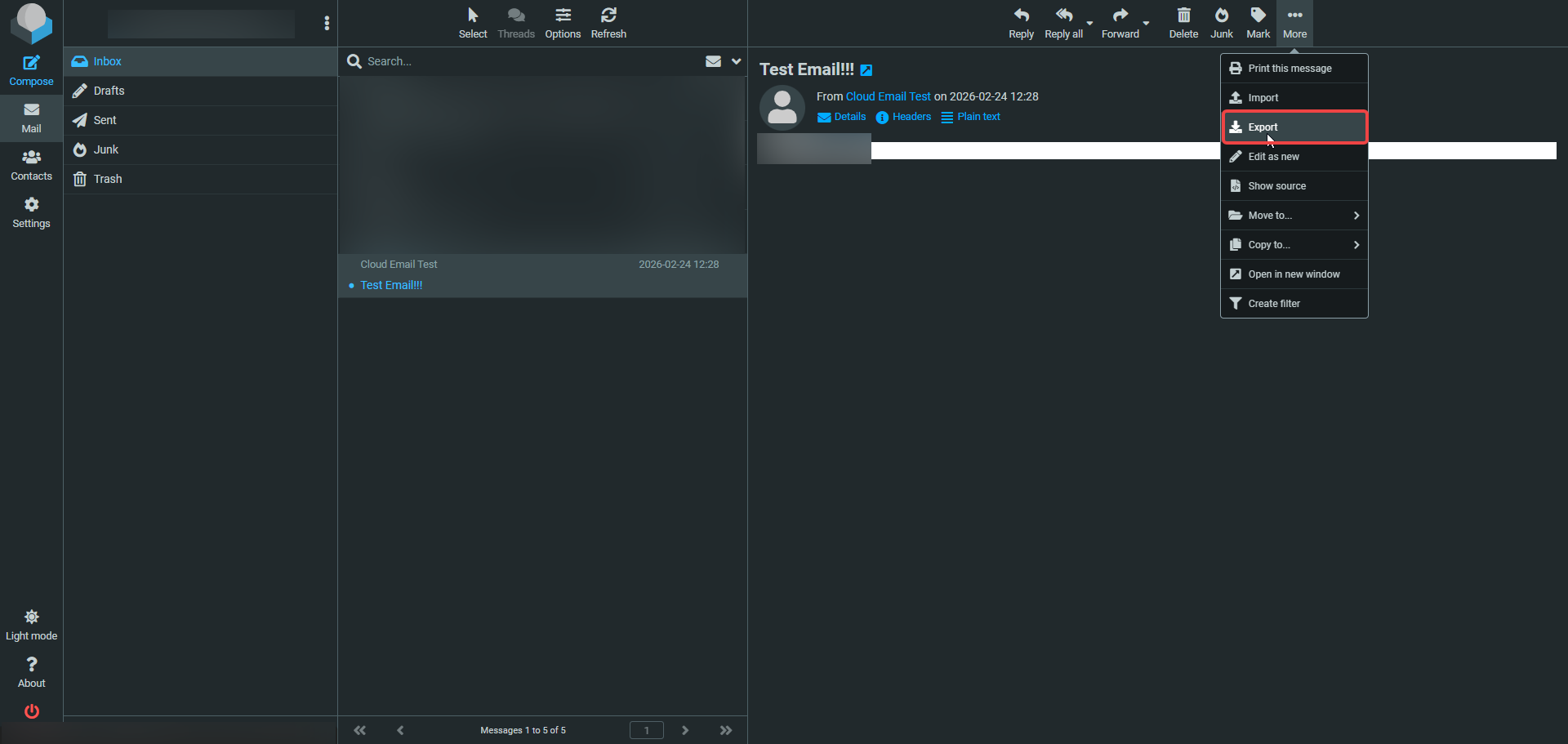Open Settings from the sidebar
Viewport: 1568px width, 744px height.
click(31, 212)
